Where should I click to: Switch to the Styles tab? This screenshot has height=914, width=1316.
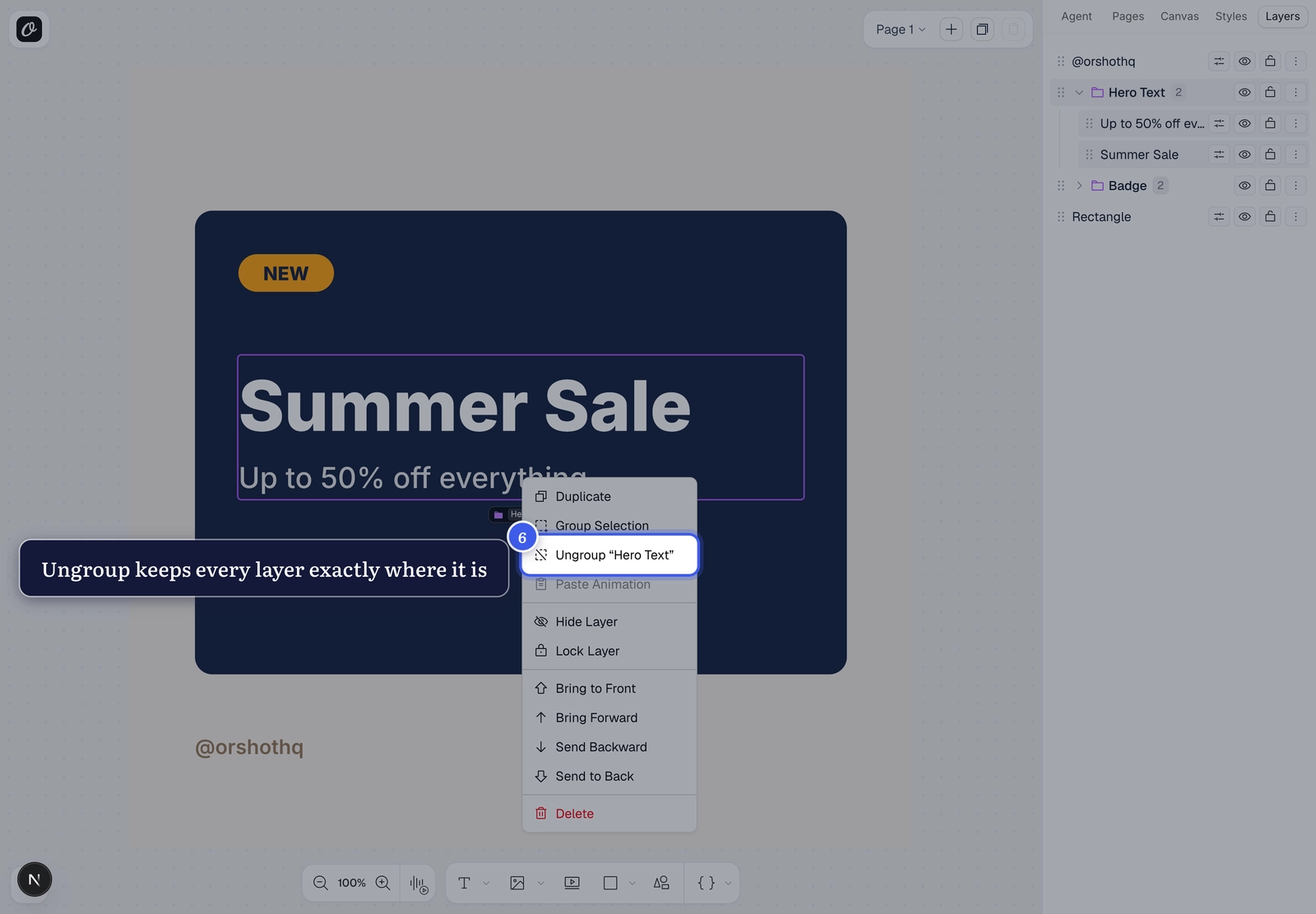tap(1230, 16)
